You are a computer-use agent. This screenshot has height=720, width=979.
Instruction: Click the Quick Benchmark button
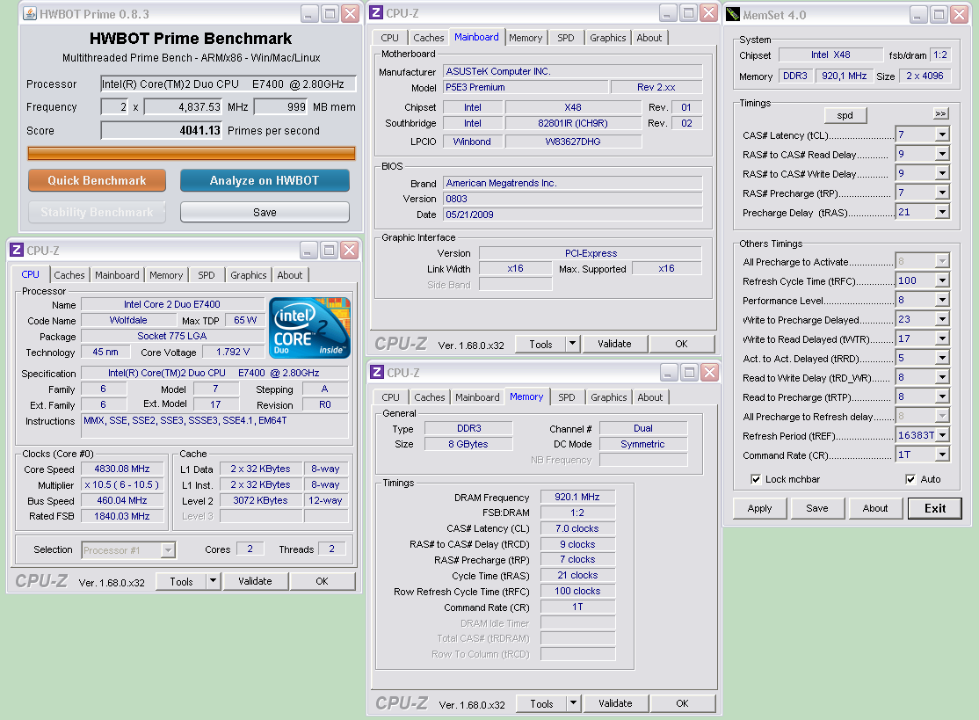[x=97, y=180]
